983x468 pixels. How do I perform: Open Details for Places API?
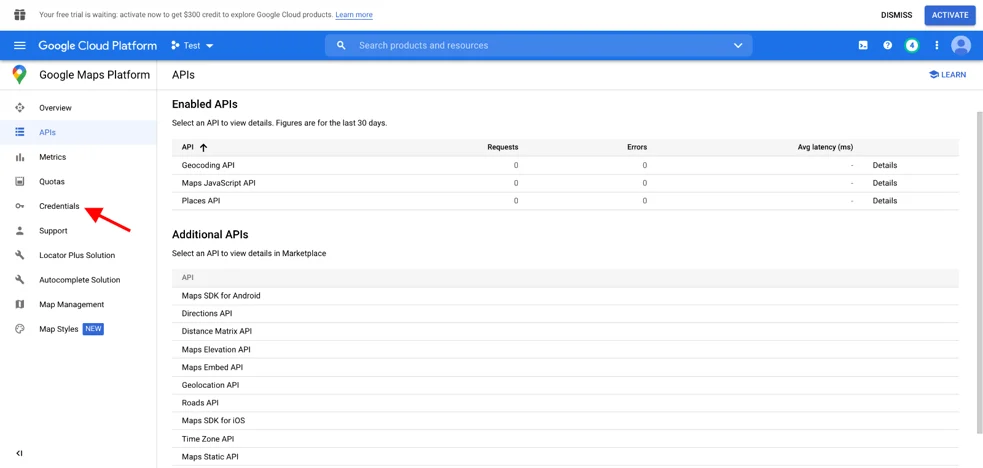[885, 200]
